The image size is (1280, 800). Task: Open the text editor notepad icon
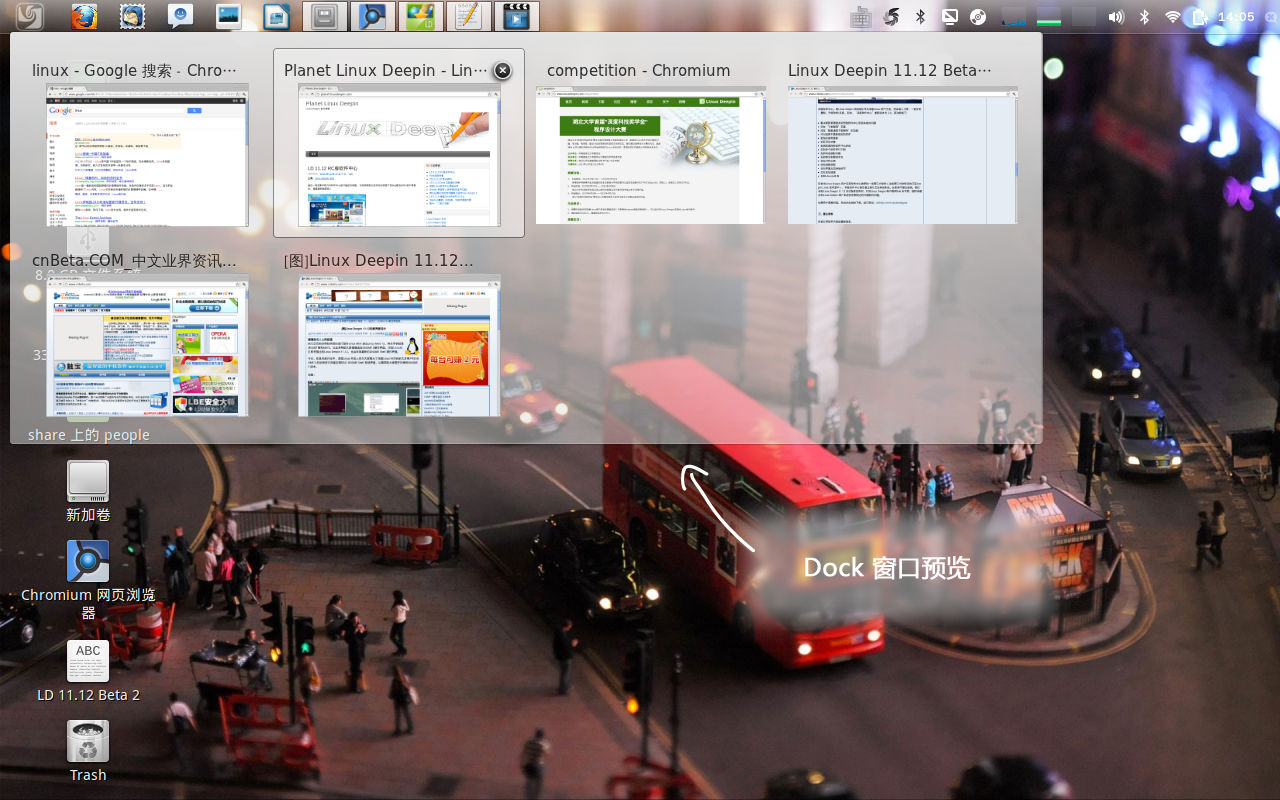[468, 16]
